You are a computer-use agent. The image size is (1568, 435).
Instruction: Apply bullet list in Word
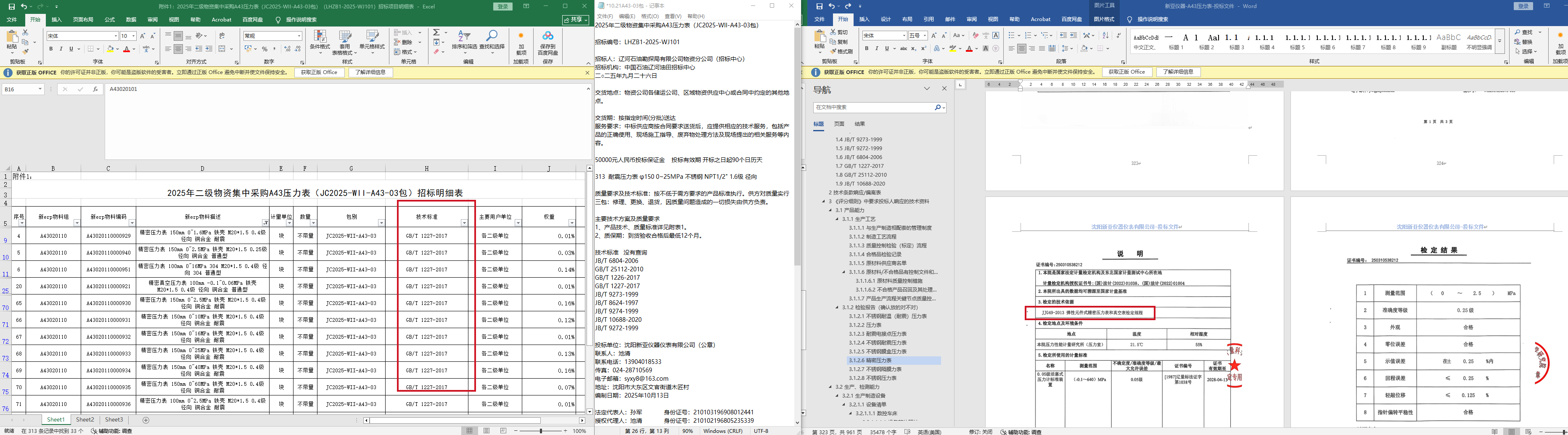coord(1012,35)
